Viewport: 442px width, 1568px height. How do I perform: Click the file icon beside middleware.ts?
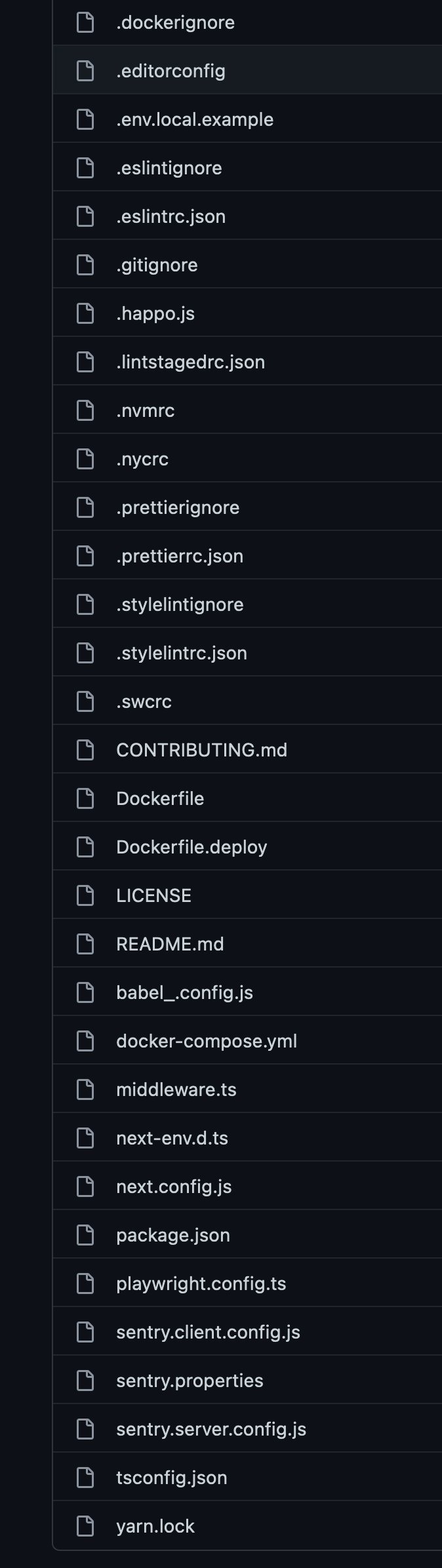(x=85, y=1089)
